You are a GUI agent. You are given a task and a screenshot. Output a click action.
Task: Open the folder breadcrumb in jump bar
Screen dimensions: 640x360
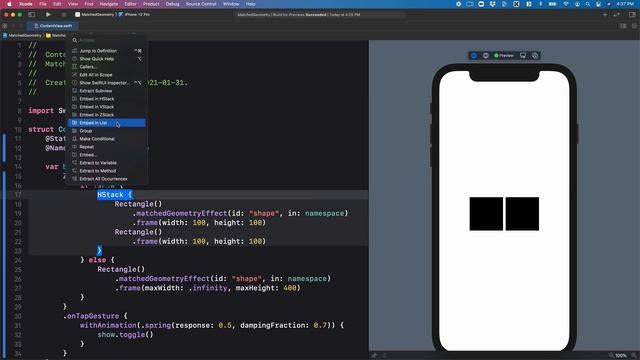pos(56,36)
